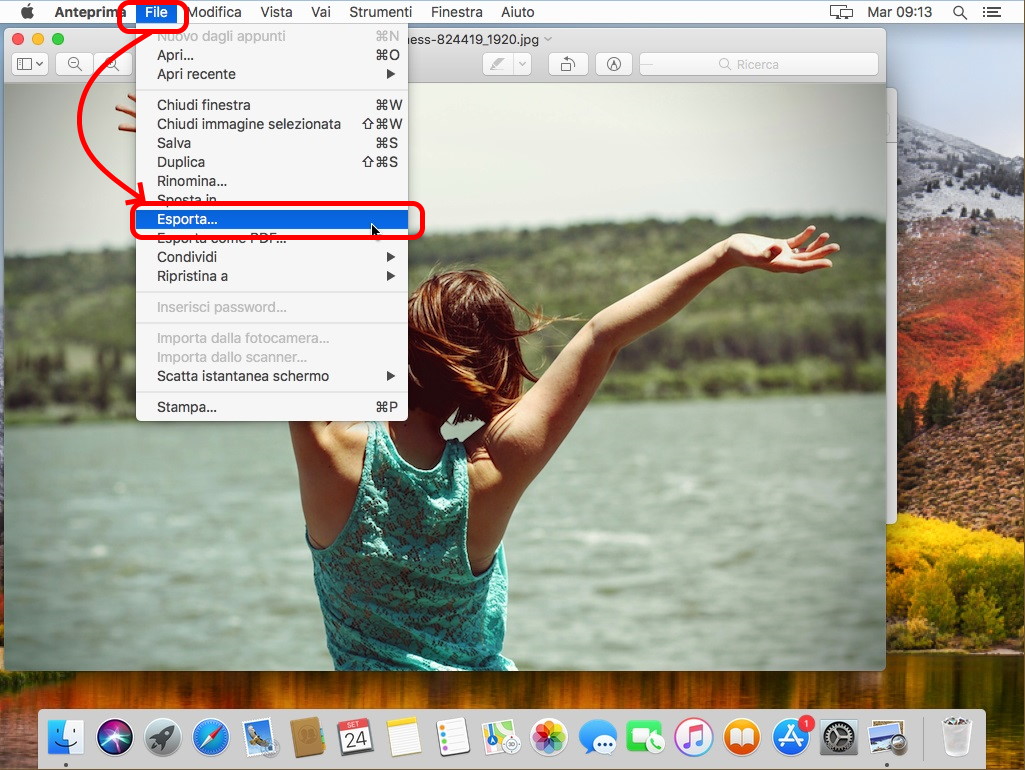This screenshot has height=770, width=1025.
Task: Expand the Apri recente submenu
Action: 272,74
